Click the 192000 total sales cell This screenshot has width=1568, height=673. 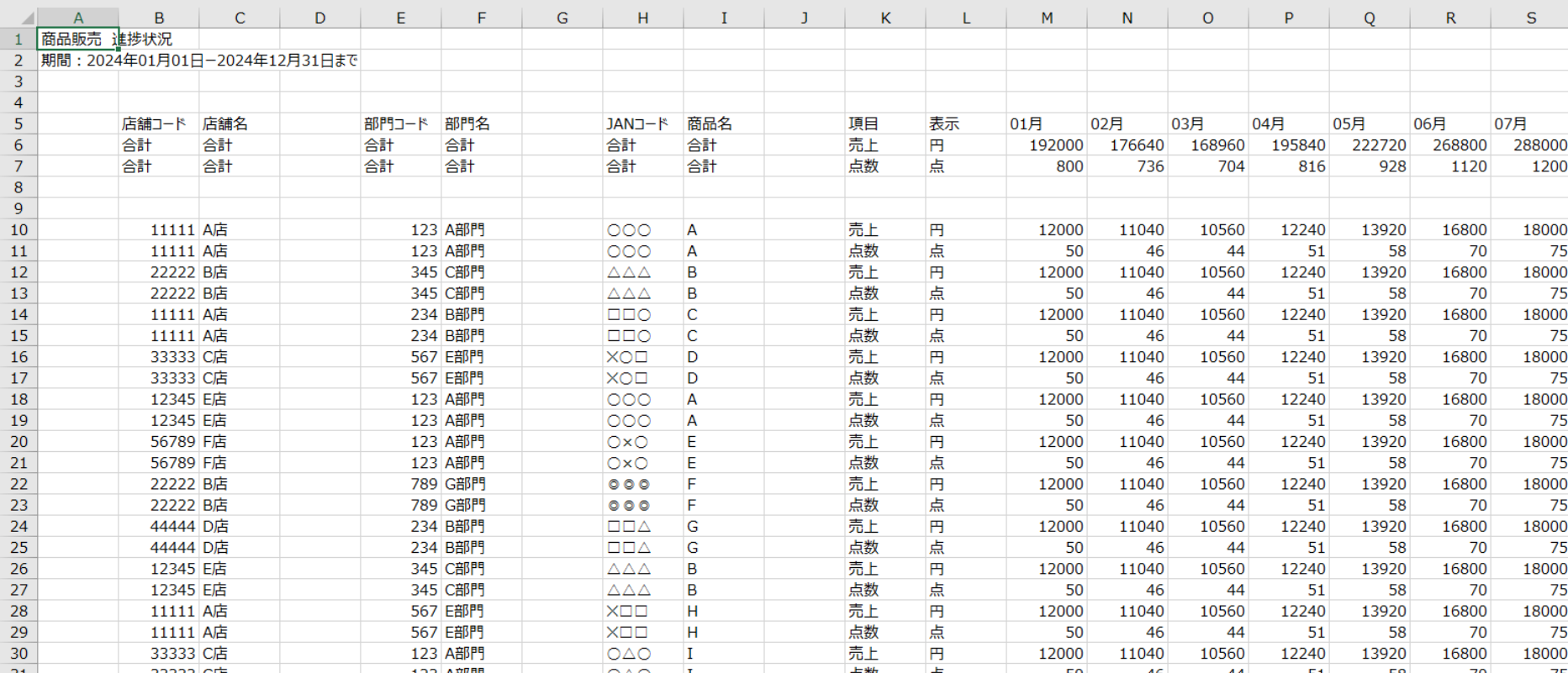(x=1047, y=145)
